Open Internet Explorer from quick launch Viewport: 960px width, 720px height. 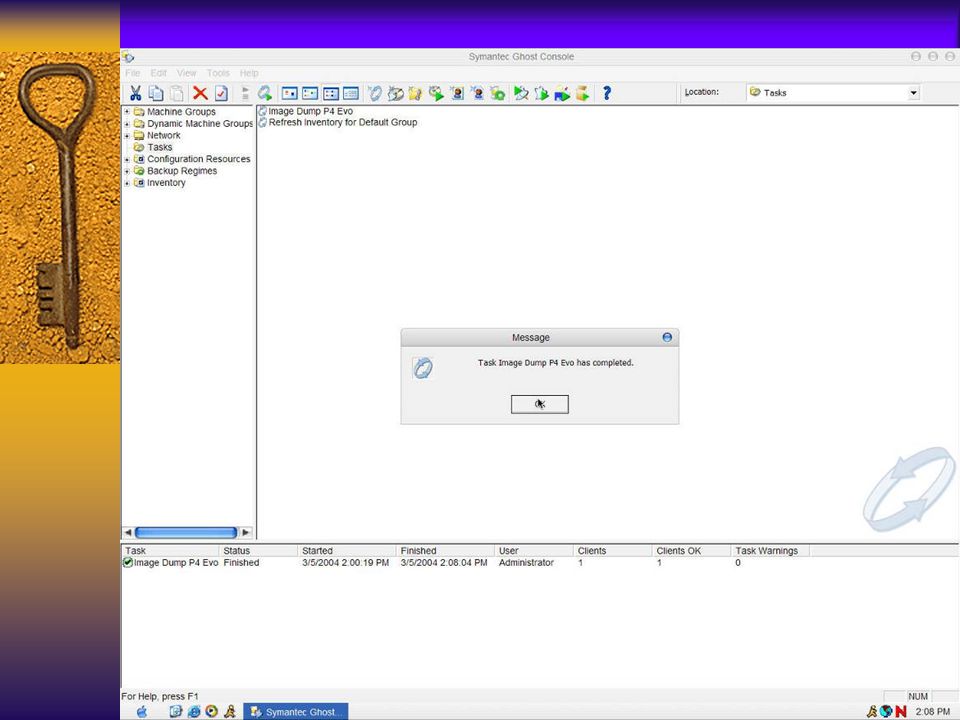pos(194,711)
